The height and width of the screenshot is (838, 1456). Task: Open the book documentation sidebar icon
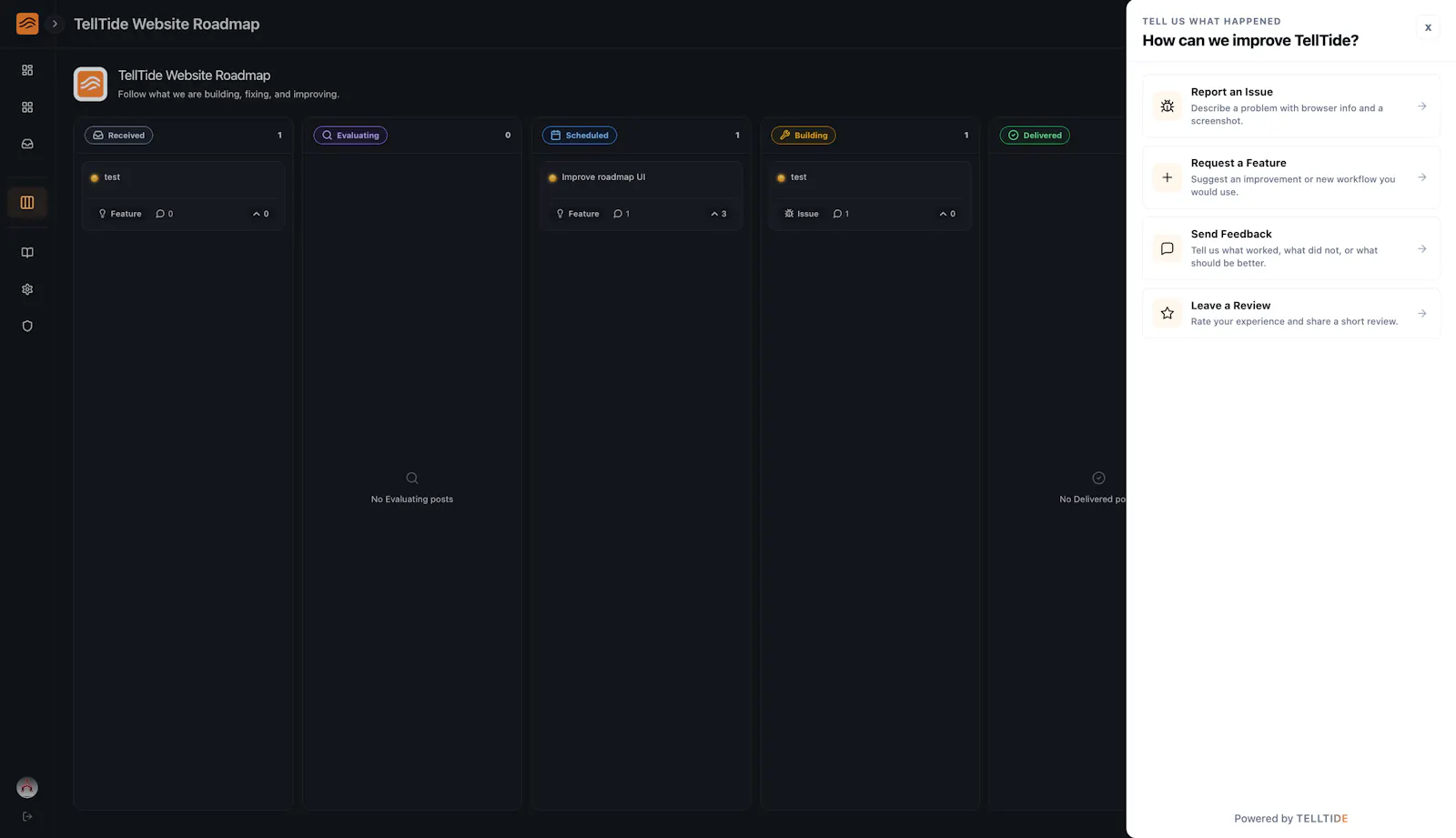[x=27, y=253]
